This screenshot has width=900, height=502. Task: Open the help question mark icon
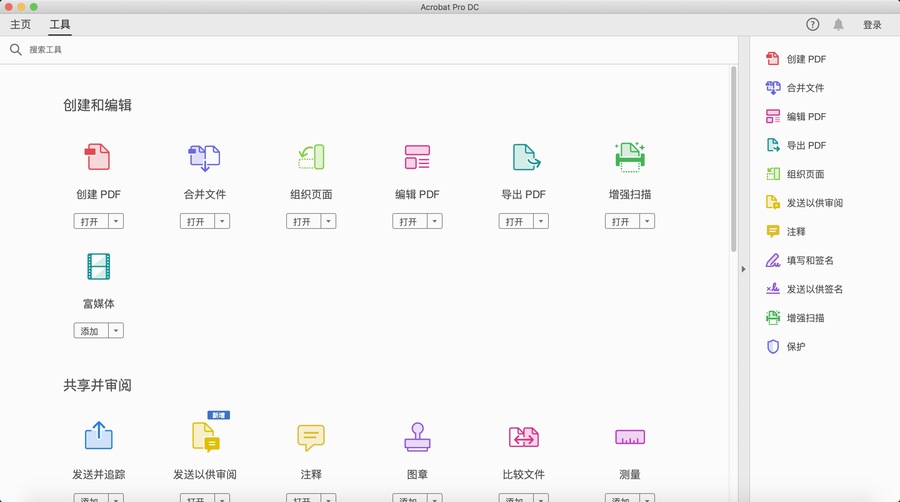point(812,24)
